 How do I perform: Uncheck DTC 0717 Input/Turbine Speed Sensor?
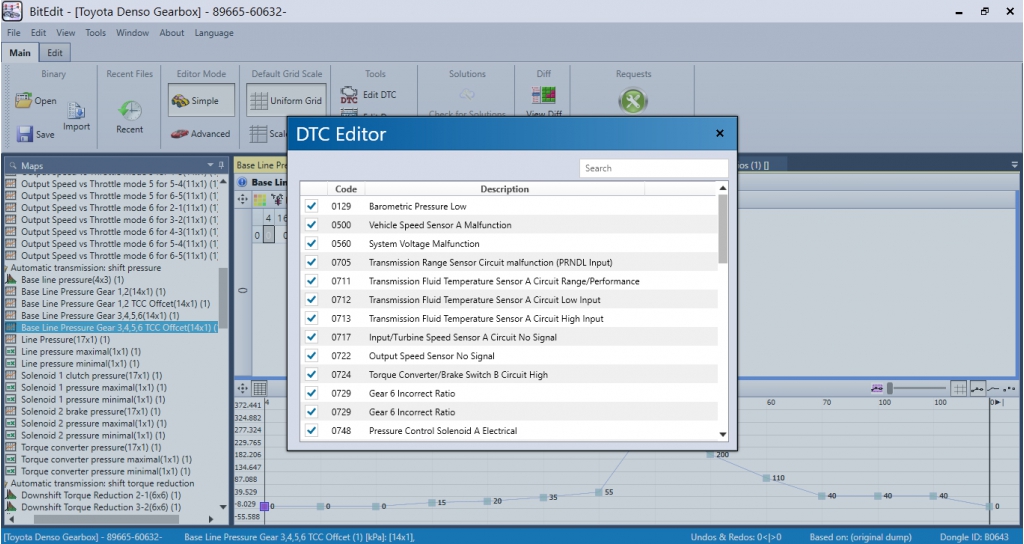point(312,337)
